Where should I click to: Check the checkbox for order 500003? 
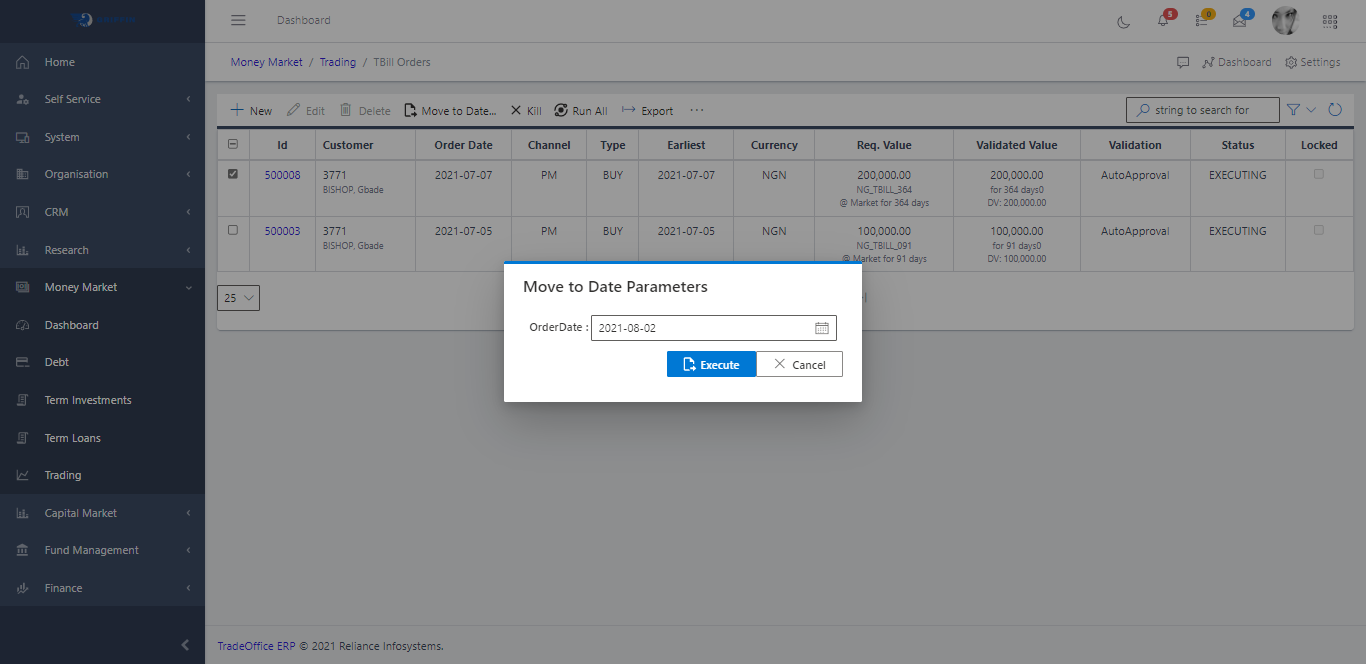233,230
